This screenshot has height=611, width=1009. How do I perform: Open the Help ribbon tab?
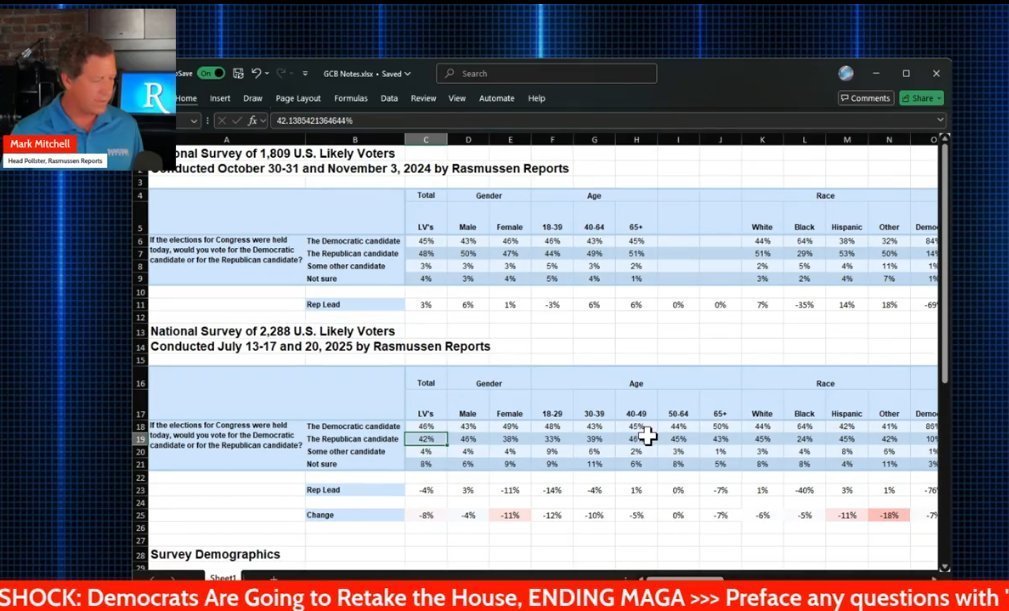pyautogui.click(x=536, y=98)
